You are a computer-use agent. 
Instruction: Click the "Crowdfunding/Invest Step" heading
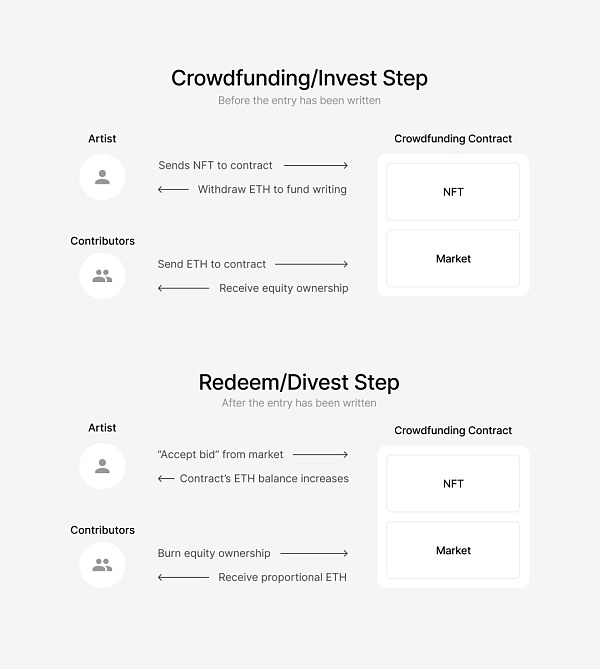tap(299, 78)
